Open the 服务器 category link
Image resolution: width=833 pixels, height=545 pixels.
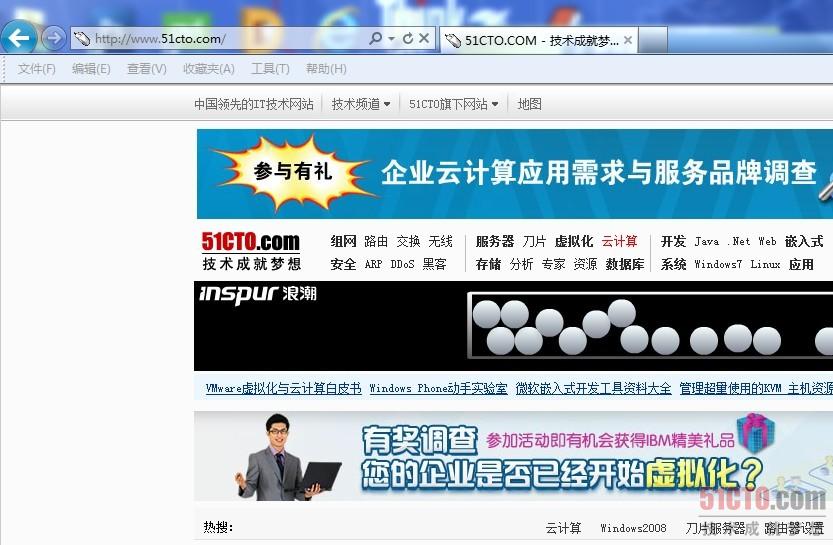(x=495, y=242)
